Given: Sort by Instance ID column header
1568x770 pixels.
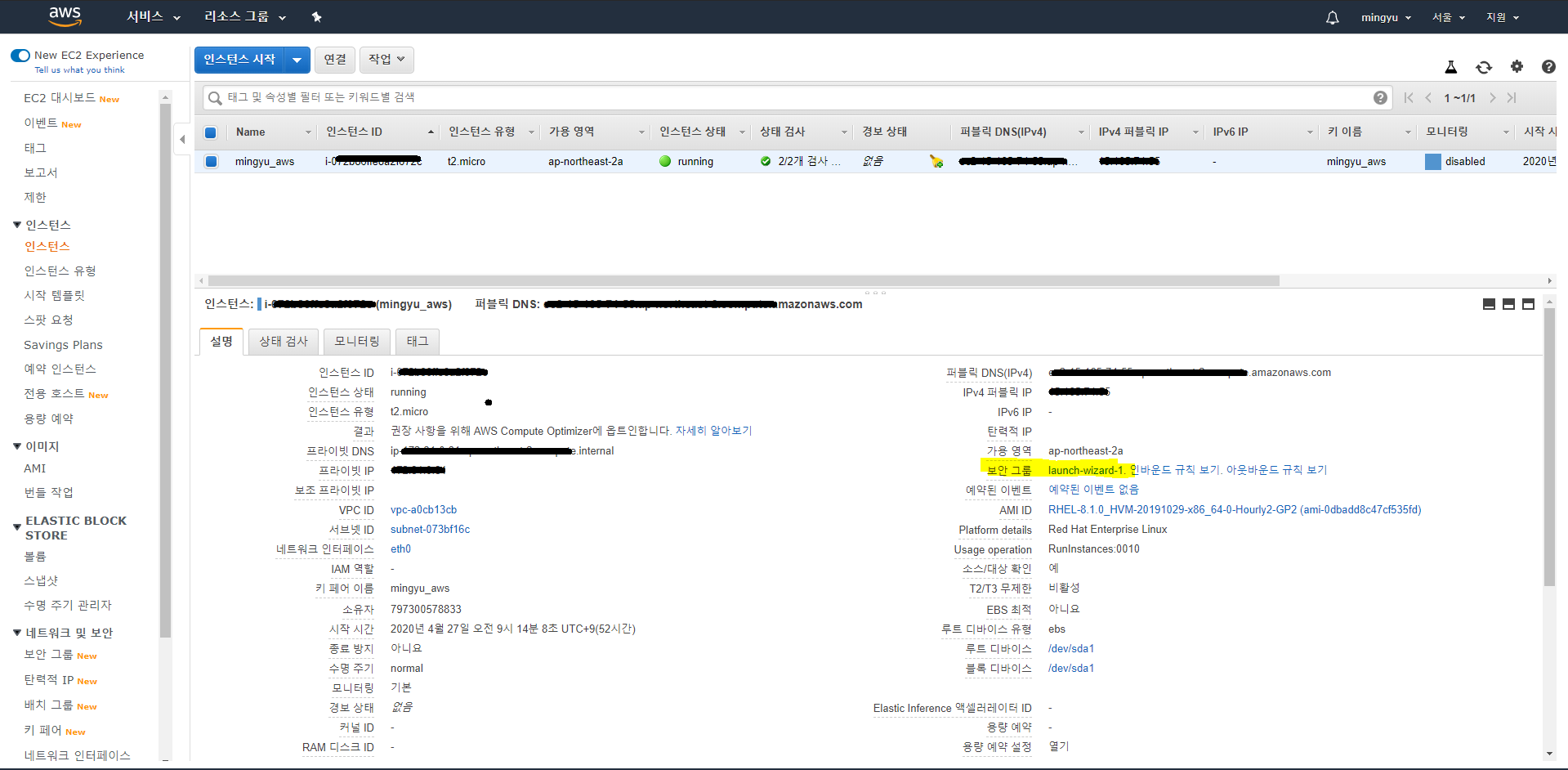Looking at the screenshot, I should pyautogui.click(x=379, y=132).
